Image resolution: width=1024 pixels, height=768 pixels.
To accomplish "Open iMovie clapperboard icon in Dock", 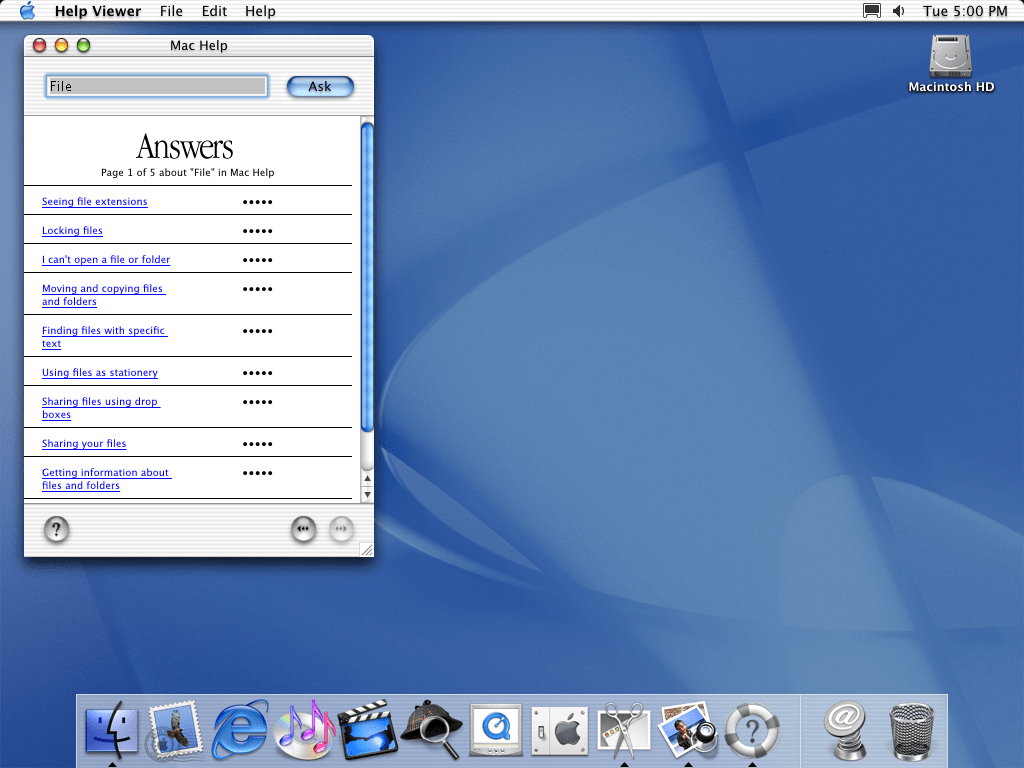I will [368, 730].
